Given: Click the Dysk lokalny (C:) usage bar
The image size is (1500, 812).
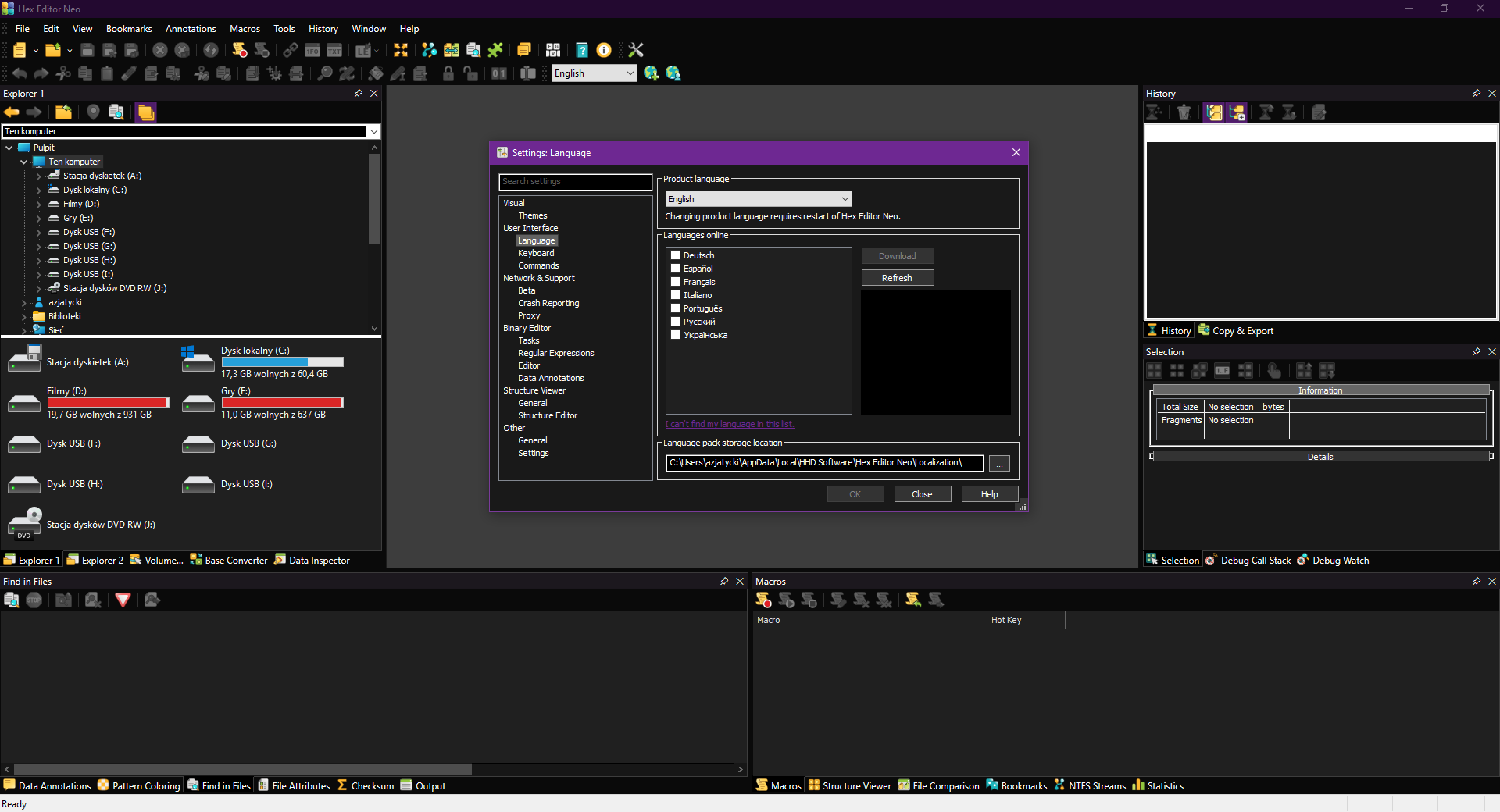Looking at the screenshot, I should (283, 362).
